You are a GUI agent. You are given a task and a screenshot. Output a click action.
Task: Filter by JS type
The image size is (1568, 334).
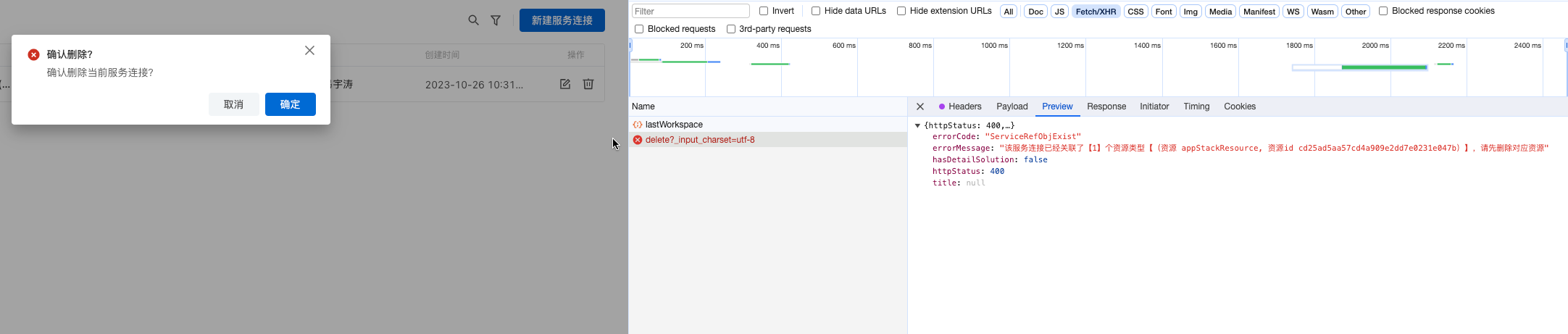click(x=1059, y=12)
